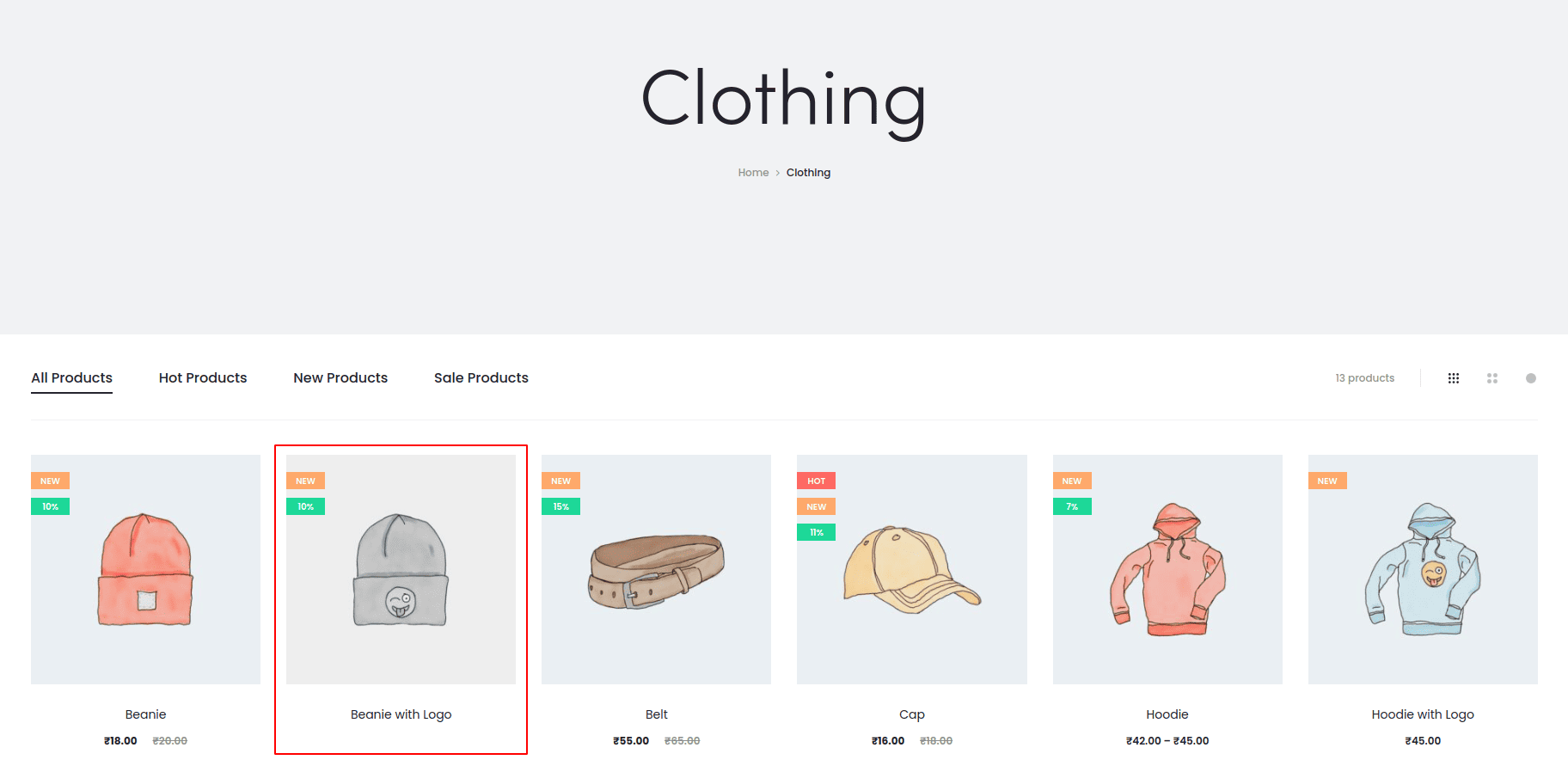The height and width of the screenshot is (766, 1568).
Task: Open the Hoodie with Logo title link
Action: [1422, 714]
